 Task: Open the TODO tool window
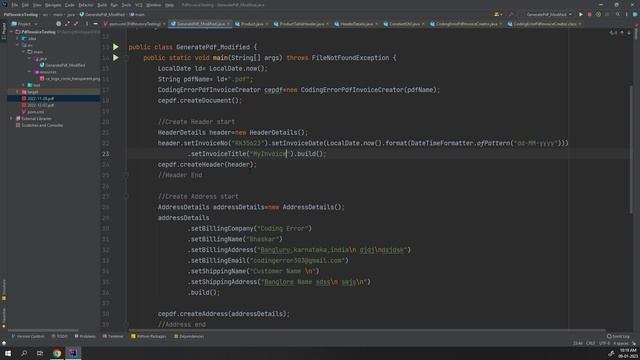pyautogui.click(x=60, y=336)
